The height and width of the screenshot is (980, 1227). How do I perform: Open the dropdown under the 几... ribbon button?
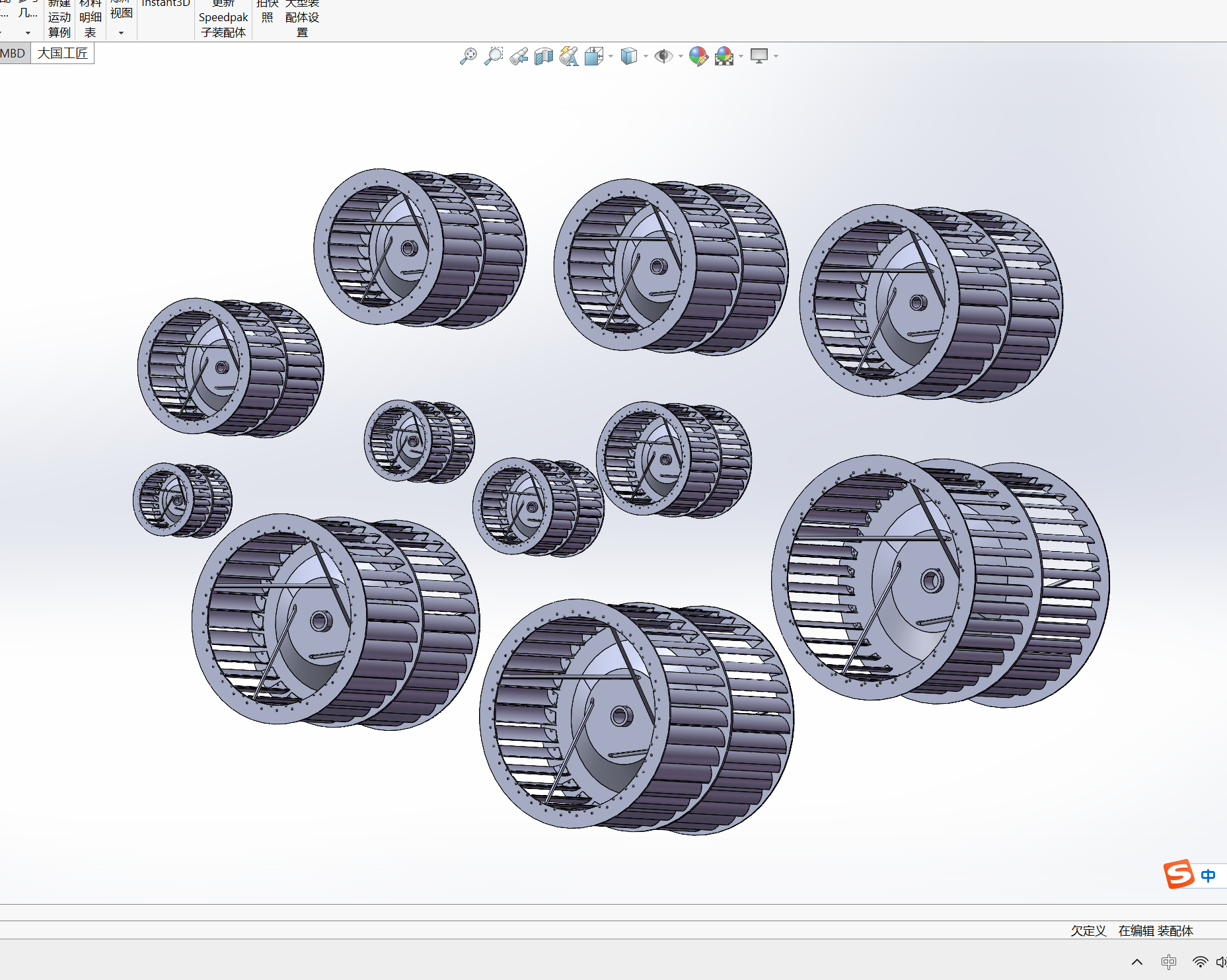click(x=28, y=33)
